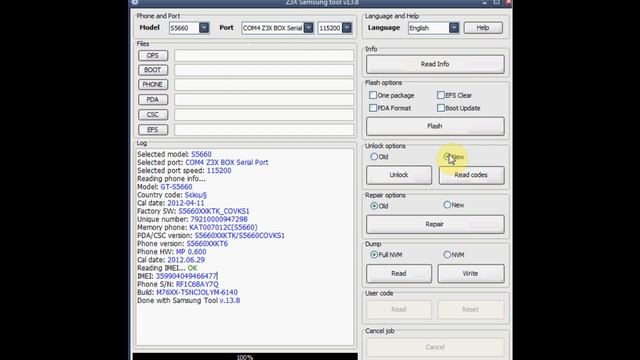Click the EFS file button

point(153,130)
